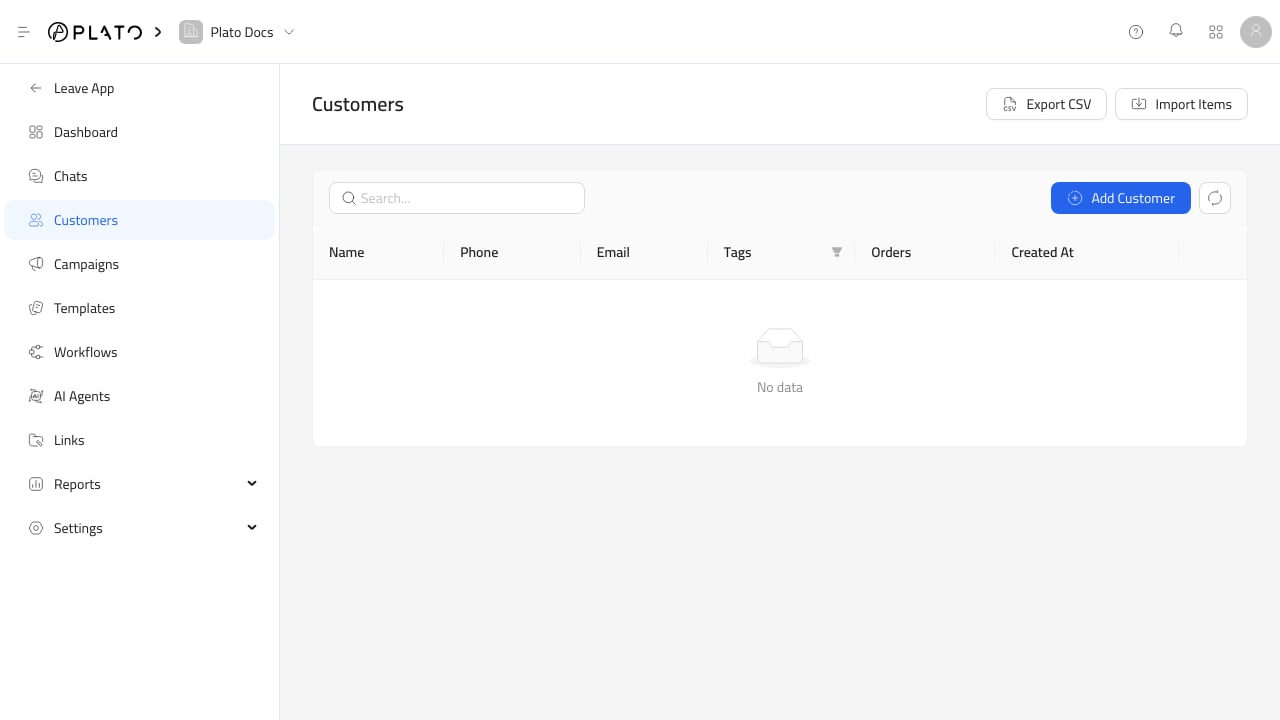Click the Links icon in the sidebar
This screenshot has width=1280, height=720.
coord(36,440)
